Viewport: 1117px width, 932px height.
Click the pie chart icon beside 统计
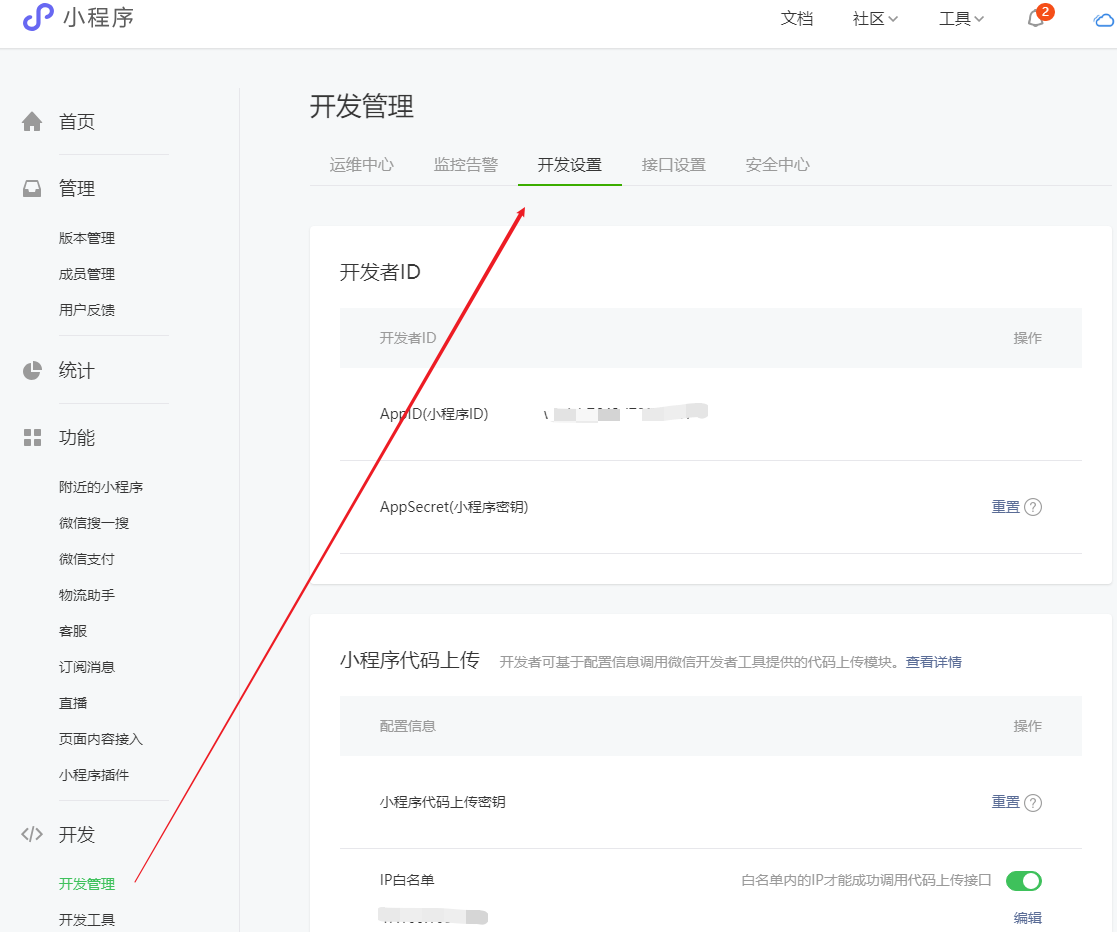[32, 371]
